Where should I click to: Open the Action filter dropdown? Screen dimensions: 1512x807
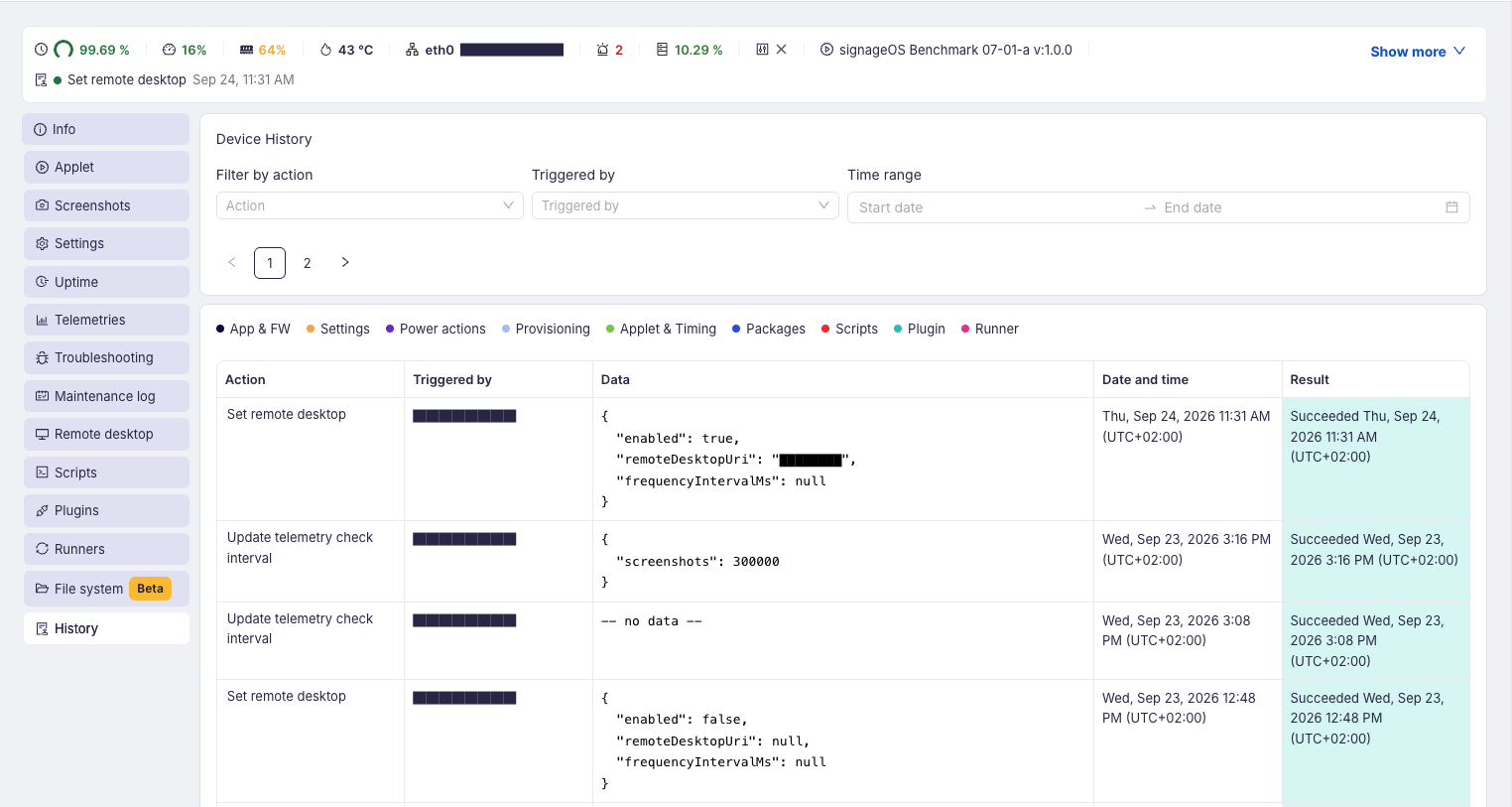[x=370, y=205]
